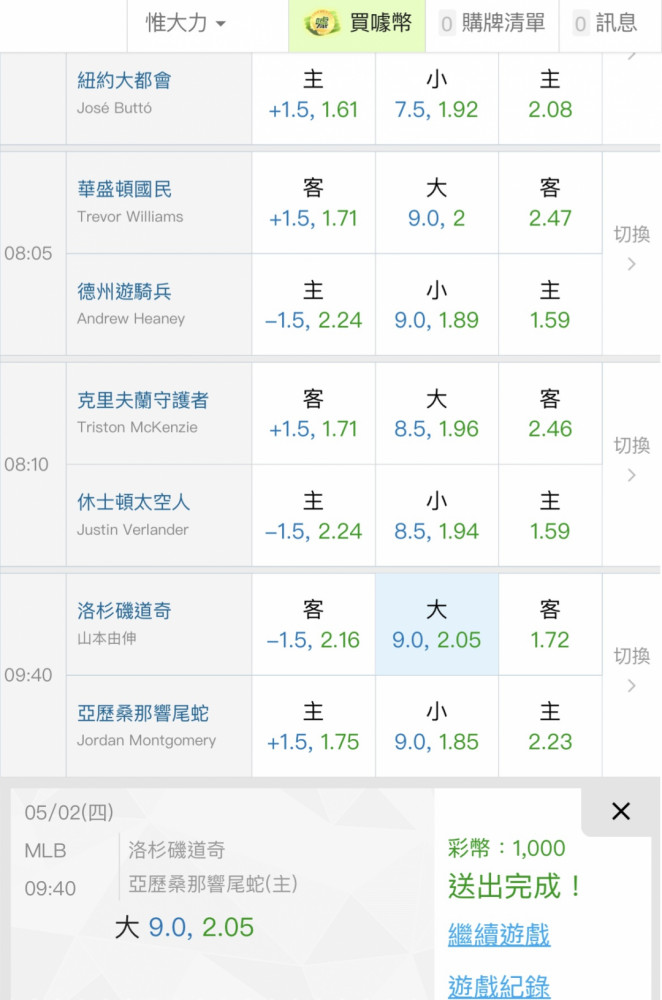The image size is (662, 1000).
Task: Click the 繼續遊戲 link
Action: coord(498,936)
